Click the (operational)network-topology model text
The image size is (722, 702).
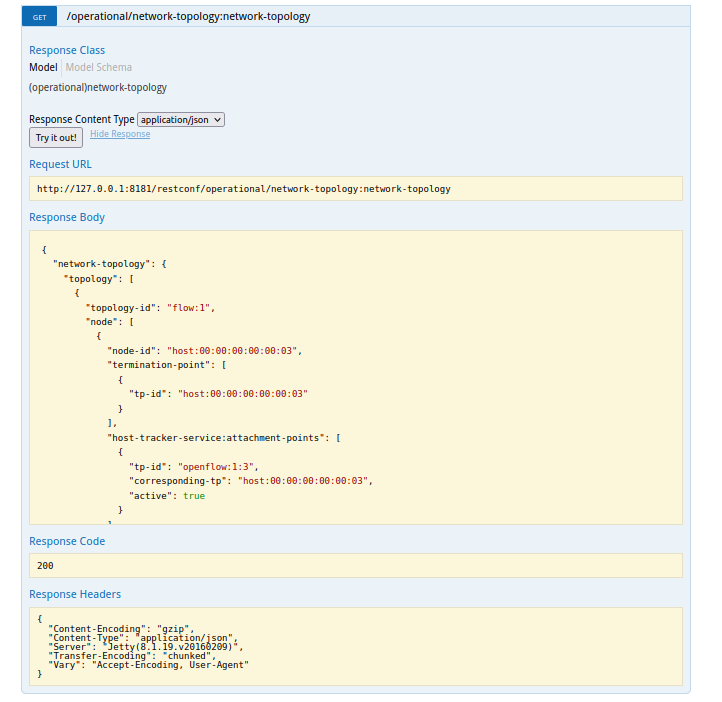98,87
